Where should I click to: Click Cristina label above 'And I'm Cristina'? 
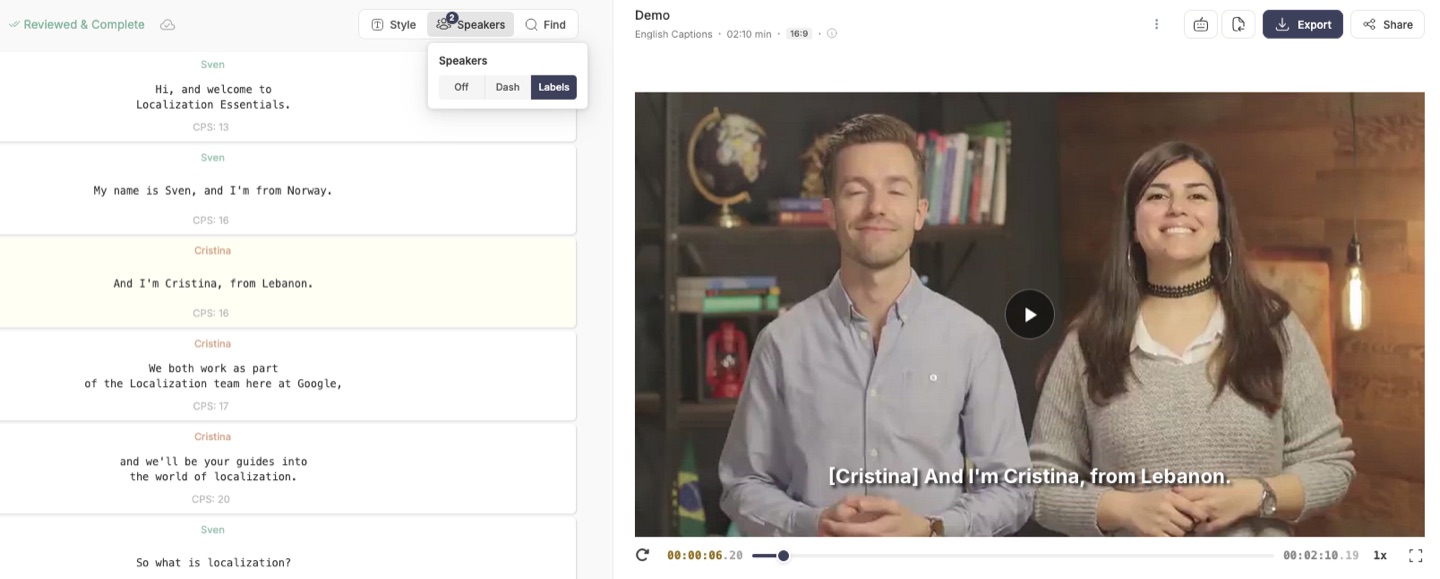[213, 251]
